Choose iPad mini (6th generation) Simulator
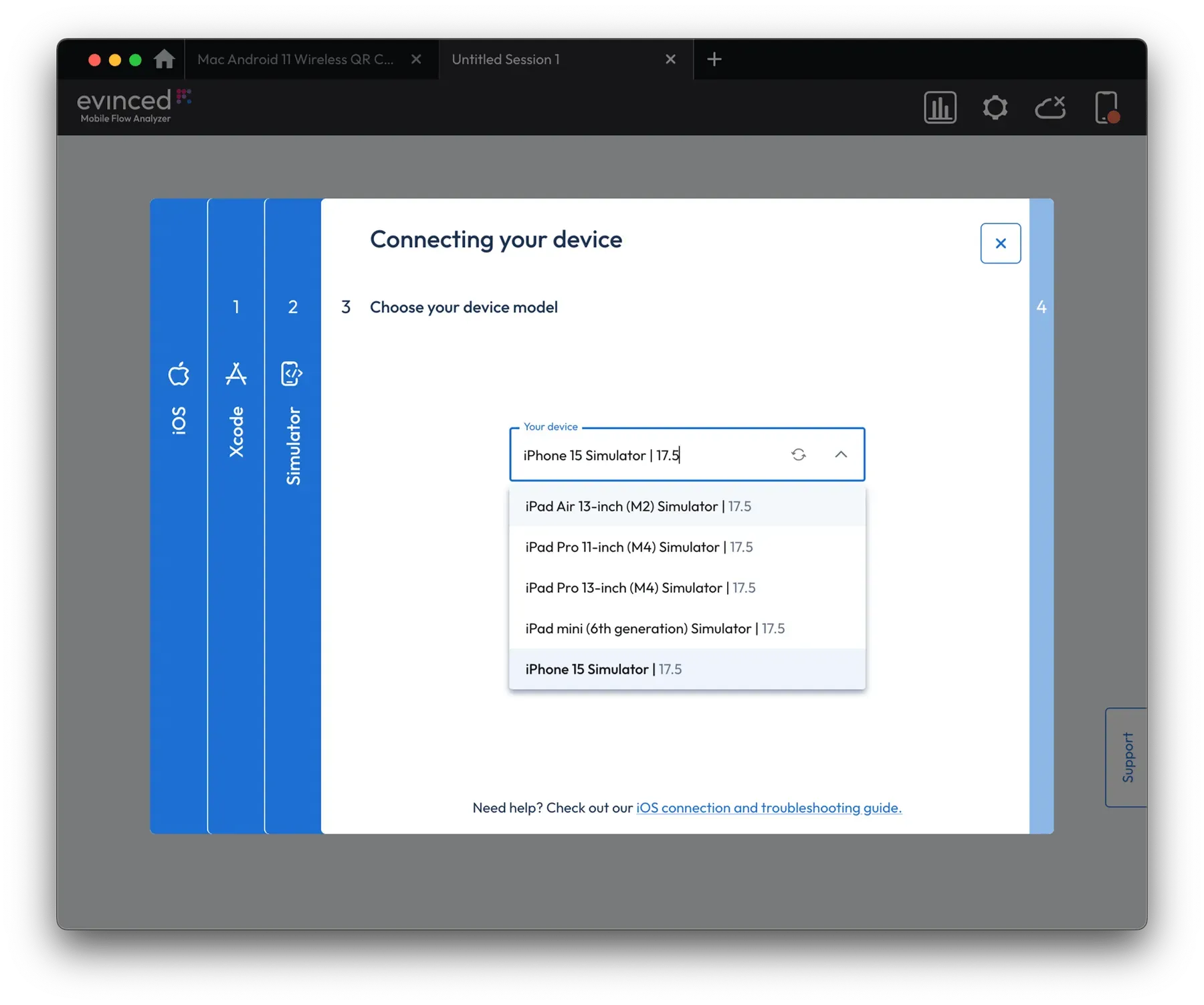The image size is (1204, 1005). (x=687, y=629)
